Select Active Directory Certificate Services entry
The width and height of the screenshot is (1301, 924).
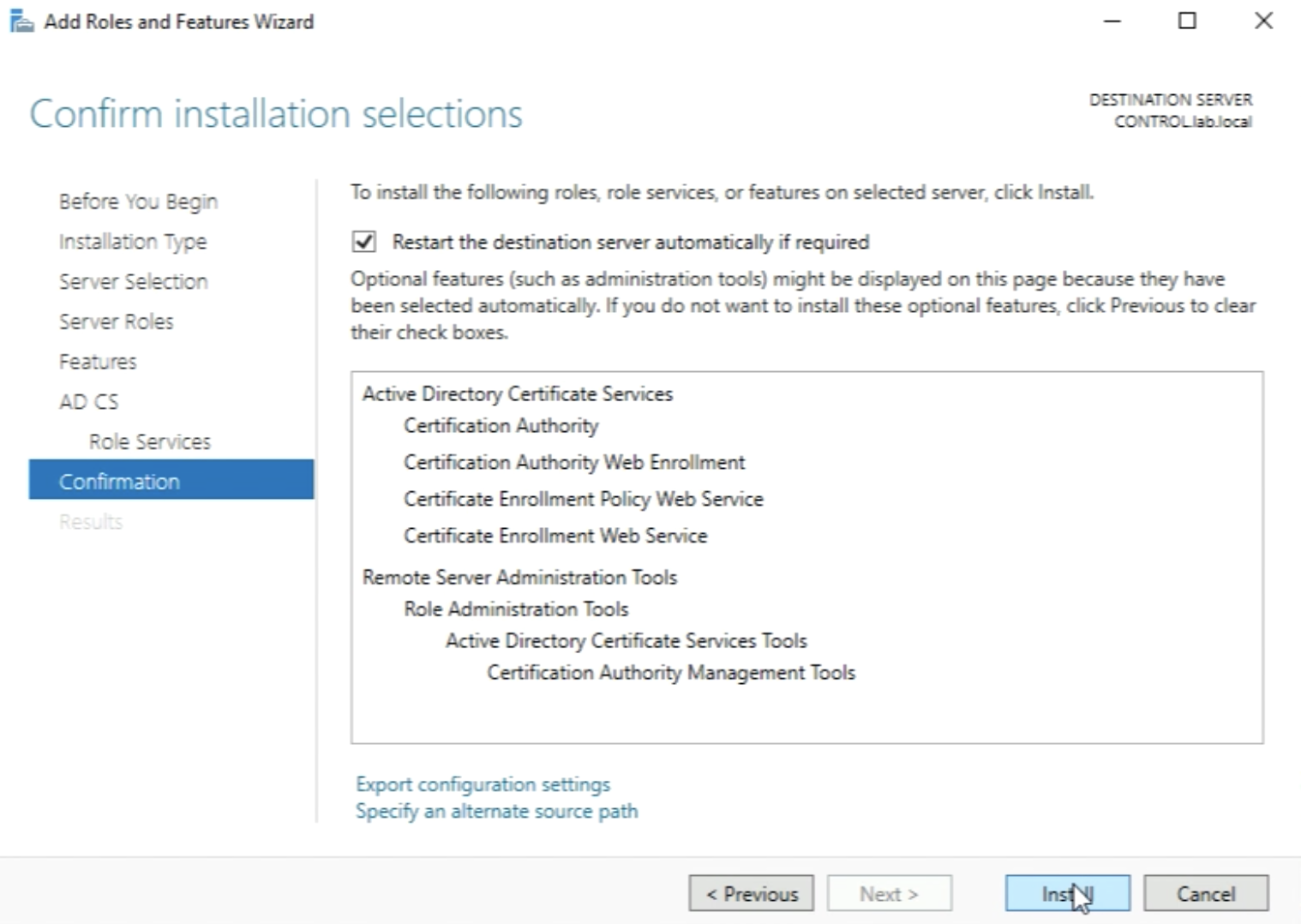[517, 393]
